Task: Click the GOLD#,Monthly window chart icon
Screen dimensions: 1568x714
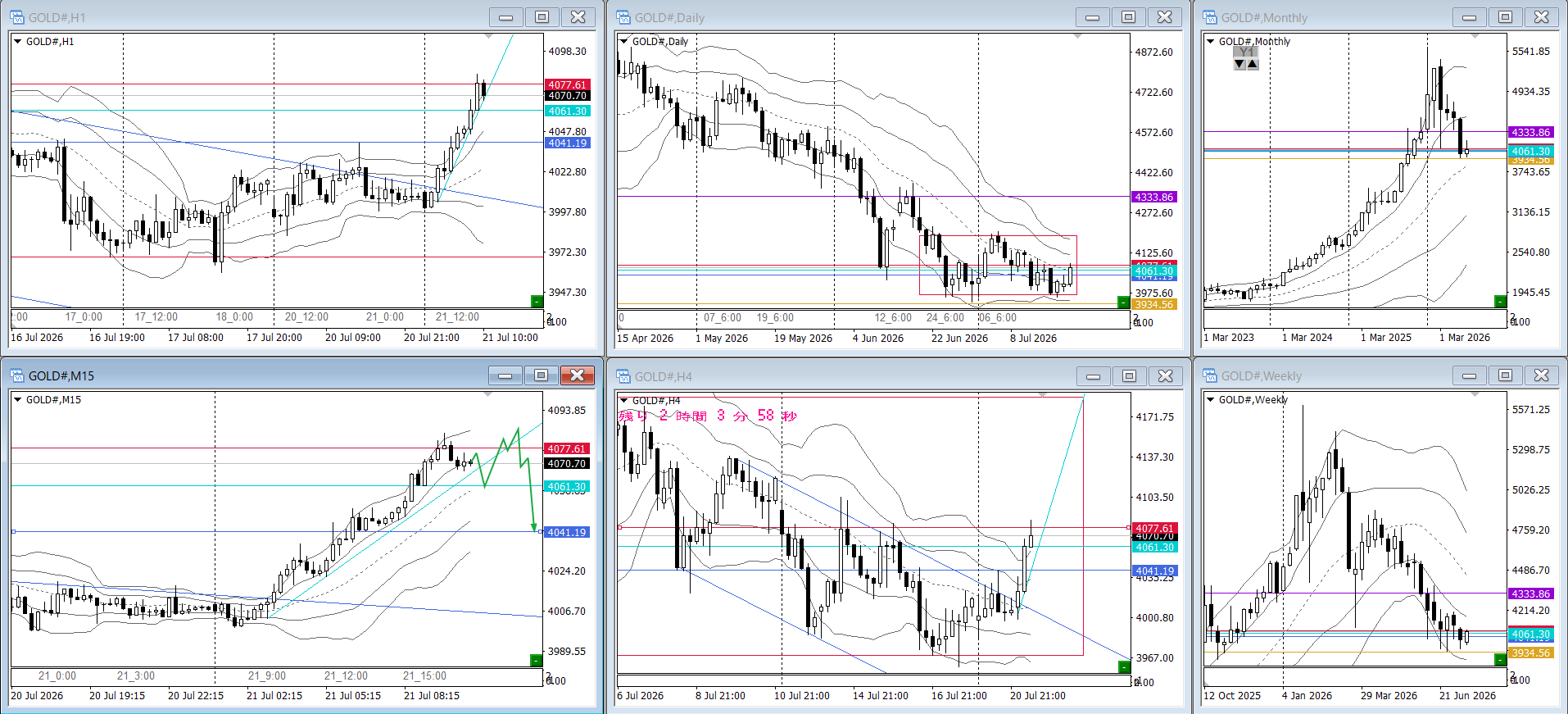Action: (1210, 17)
